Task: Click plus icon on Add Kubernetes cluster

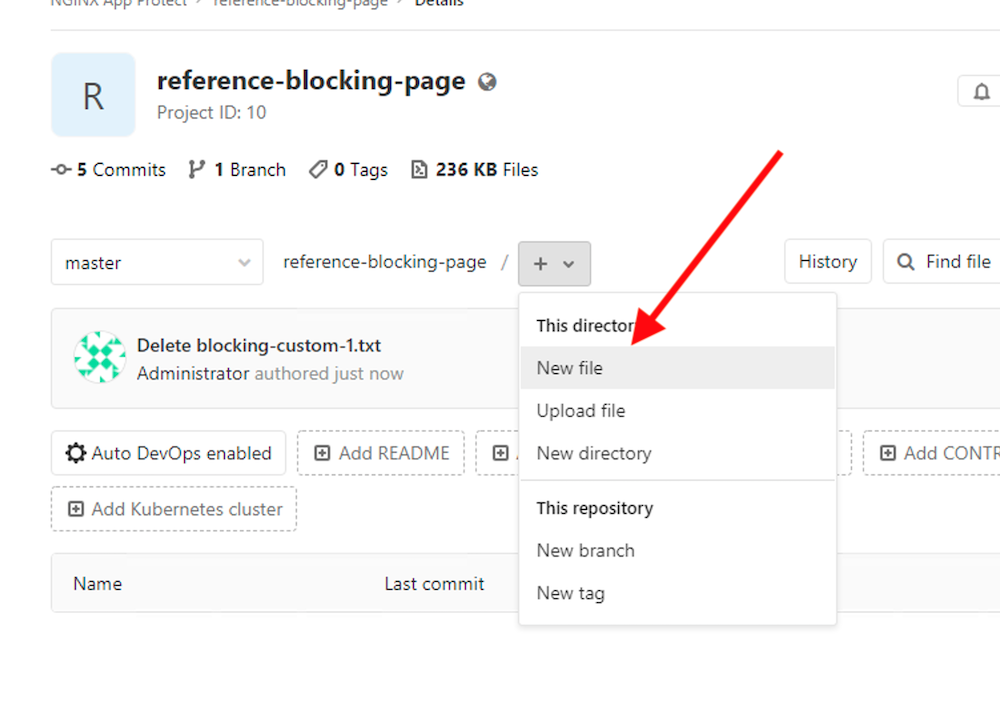Action: (76, 509)
